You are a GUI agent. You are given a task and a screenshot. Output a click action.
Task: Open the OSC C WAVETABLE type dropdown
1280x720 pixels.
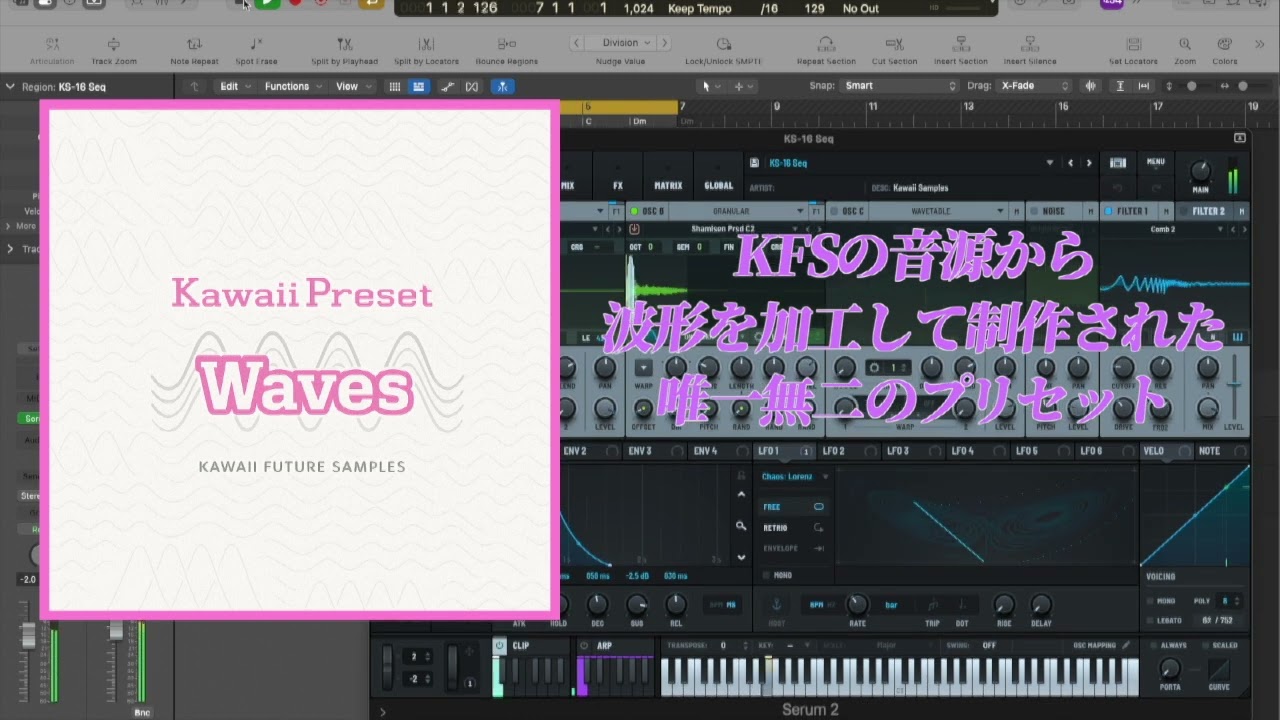coord(939,211)
